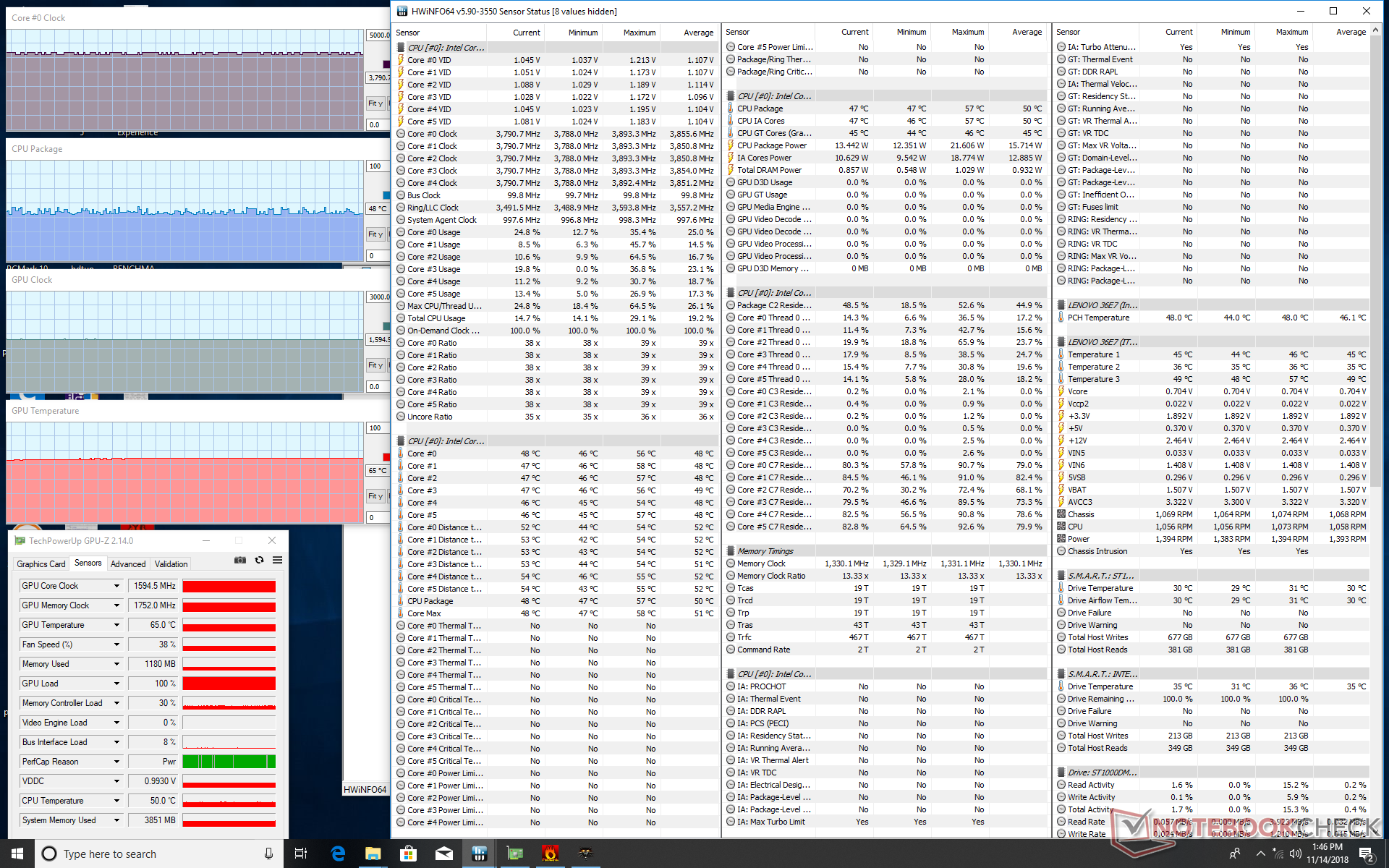Click 'Fit y' in GPU Clock graph

pyautogui.click(x=375, y=365)
